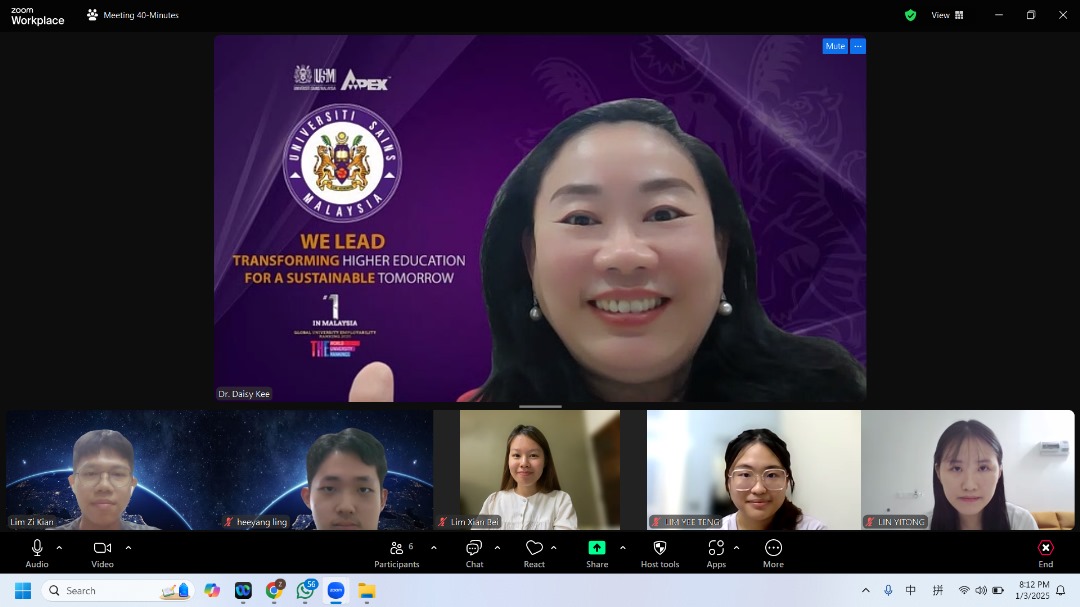Viewport: 1080px width, 607px height.
Task: Click the End meeting button
Action: point(1046,553)
